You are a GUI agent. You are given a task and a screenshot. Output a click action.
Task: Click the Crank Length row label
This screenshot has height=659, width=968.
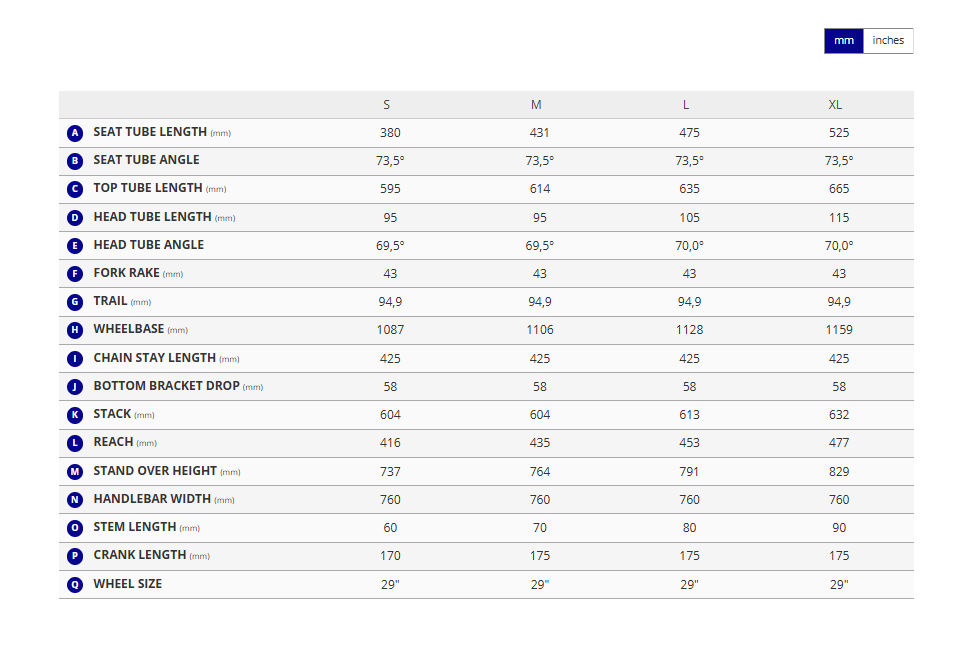[x=140, y=555]
